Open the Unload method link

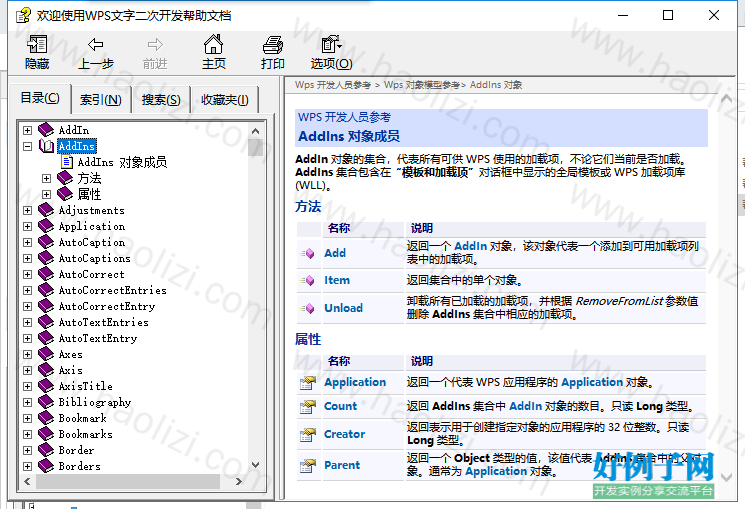point(344,308)
